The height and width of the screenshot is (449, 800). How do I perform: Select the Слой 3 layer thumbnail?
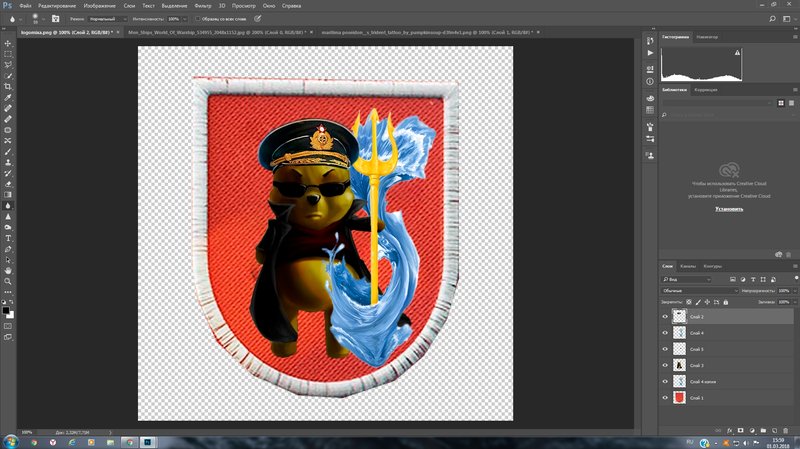point(680,365)
